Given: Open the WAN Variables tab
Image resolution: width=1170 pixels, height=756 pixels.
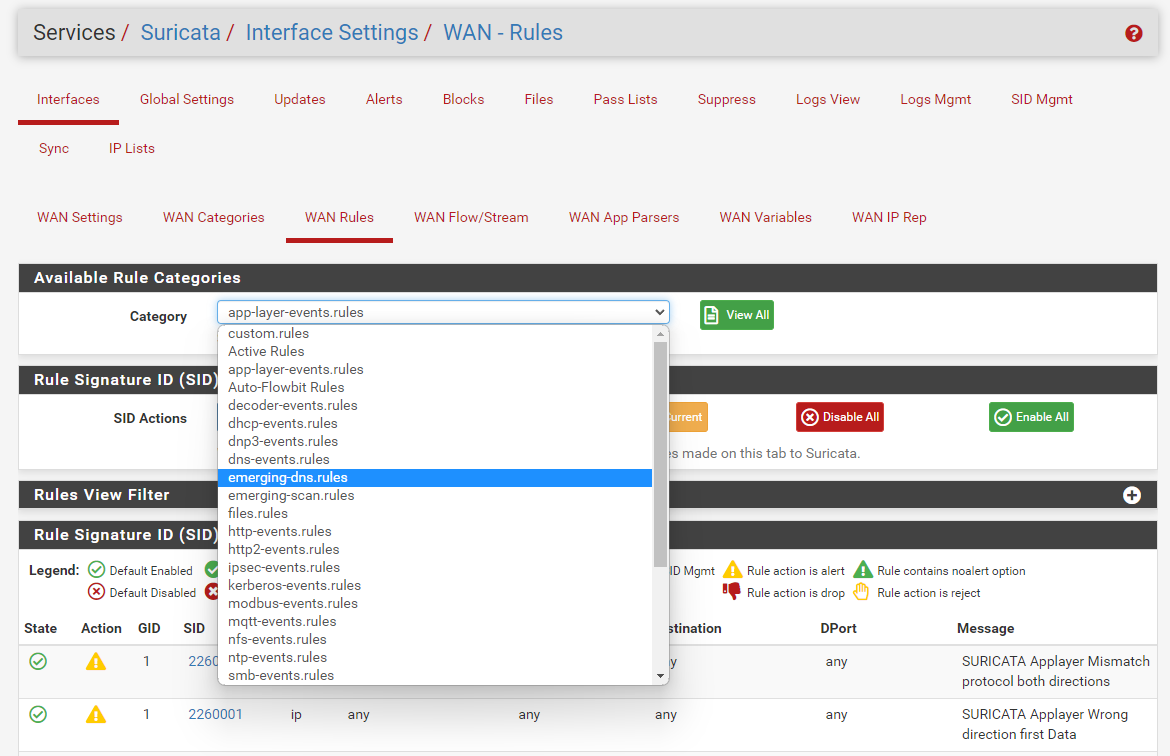Looking at the screenshot, I should click(x=766, y=217).
